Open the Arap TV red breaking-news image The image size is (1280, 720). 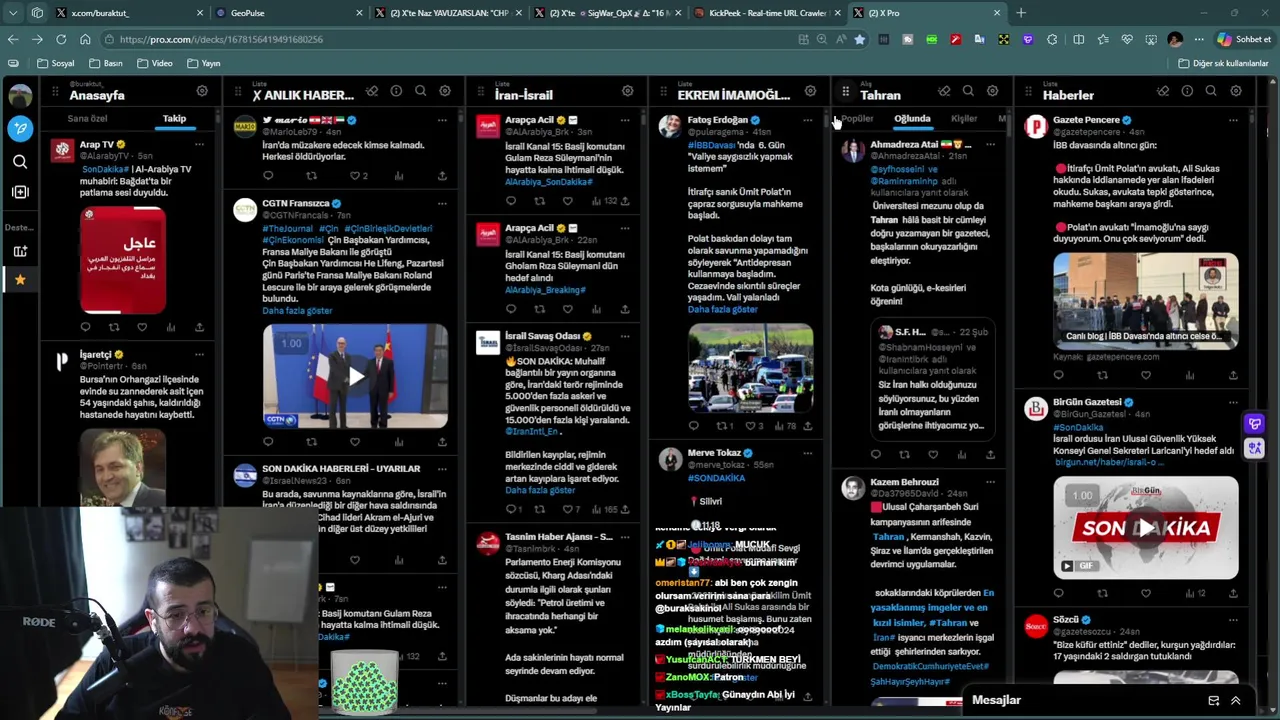pyautogui.click(x=123, y=260)
